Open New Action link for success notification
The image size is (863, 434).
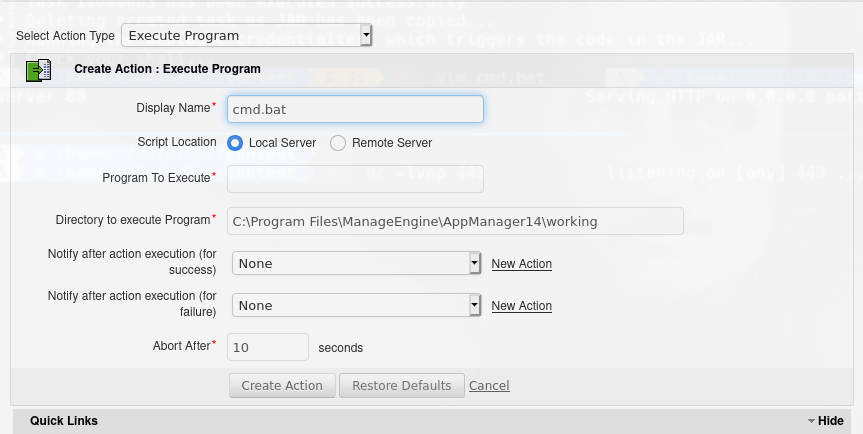coord(521,264)
